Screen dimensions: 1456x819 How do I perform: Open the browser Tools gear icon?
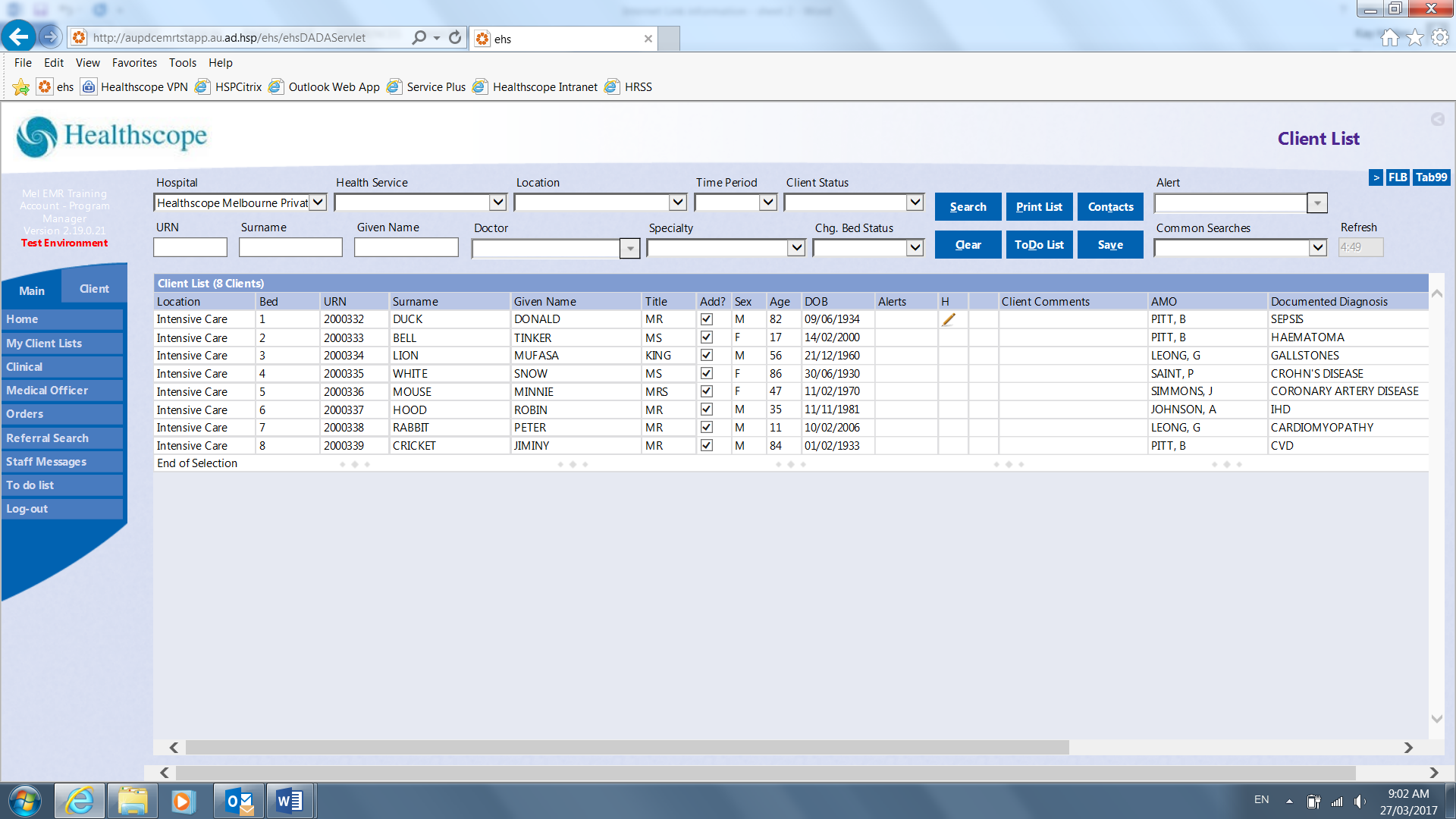[x=1440, y=37]
